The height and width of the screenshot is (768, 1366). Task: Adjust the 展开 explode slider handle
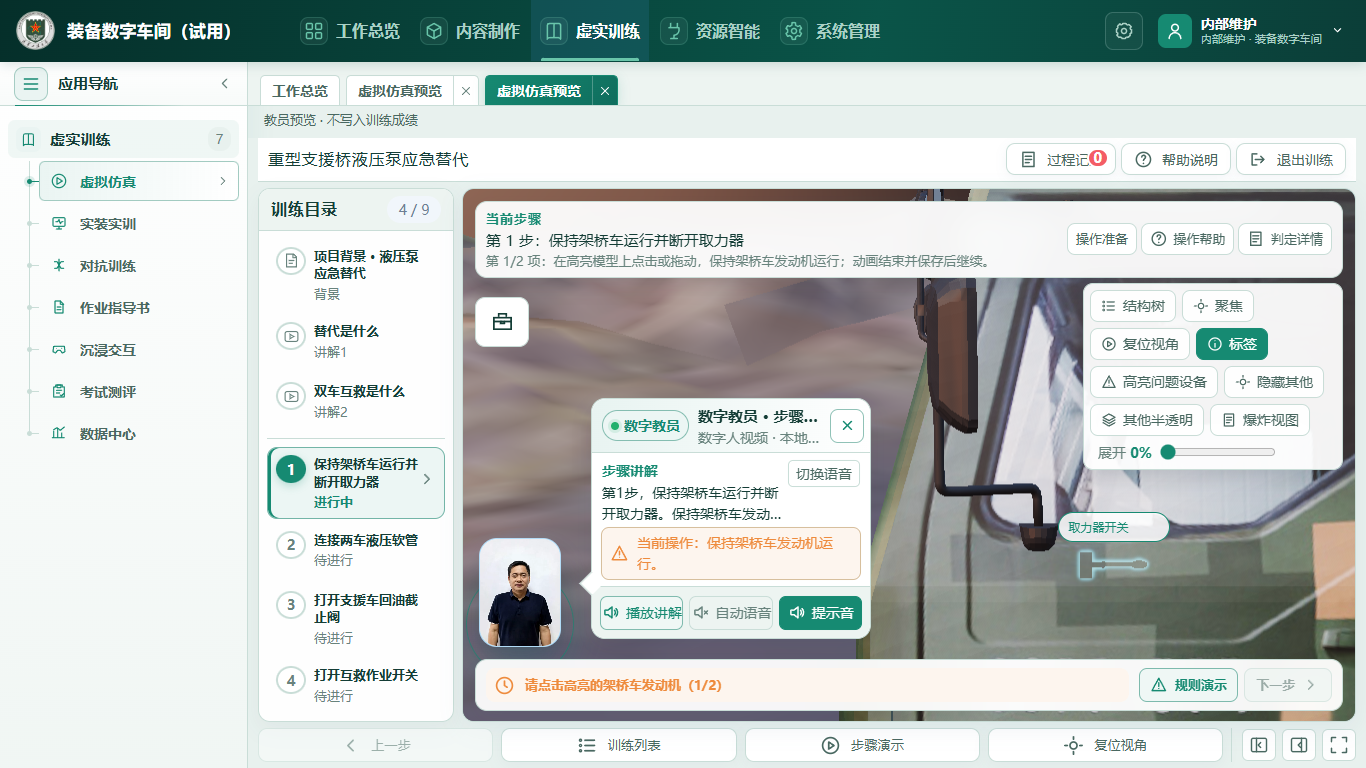1167,453
